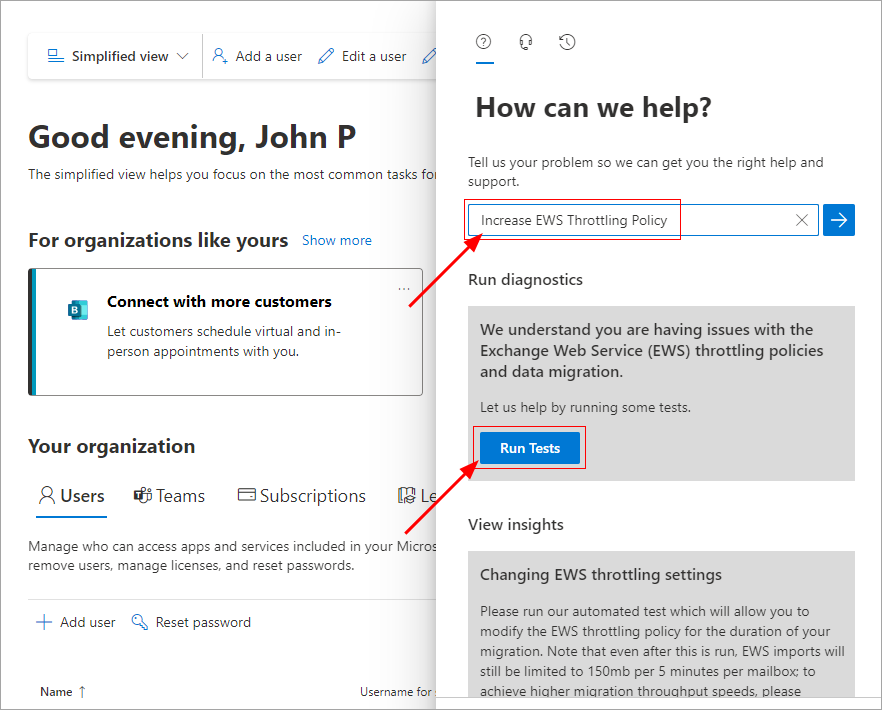Open the history clock tab

pyautogui.click(x=567, y=42)
